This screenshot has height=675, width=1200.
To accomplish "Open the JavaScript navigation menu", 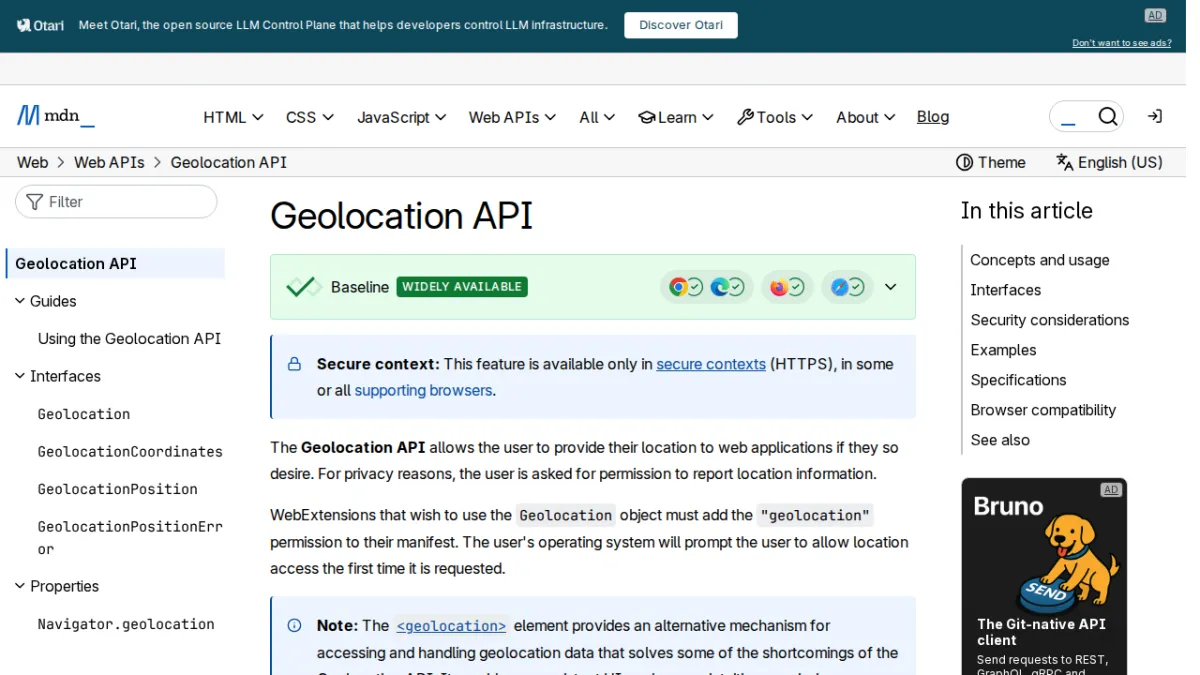I will point(402,117).
